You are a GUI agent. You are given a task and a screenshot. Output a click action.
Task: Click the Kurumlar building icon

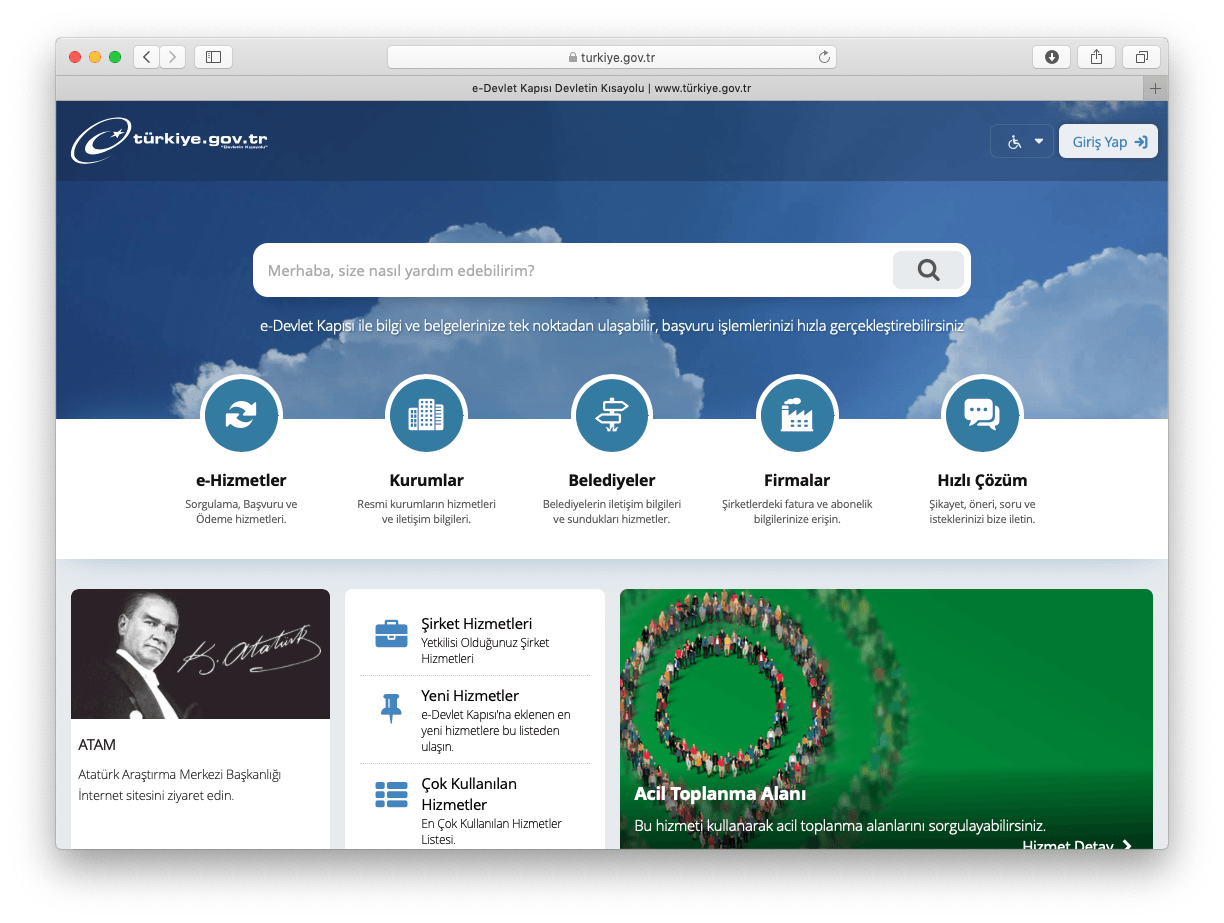(426, 414)
